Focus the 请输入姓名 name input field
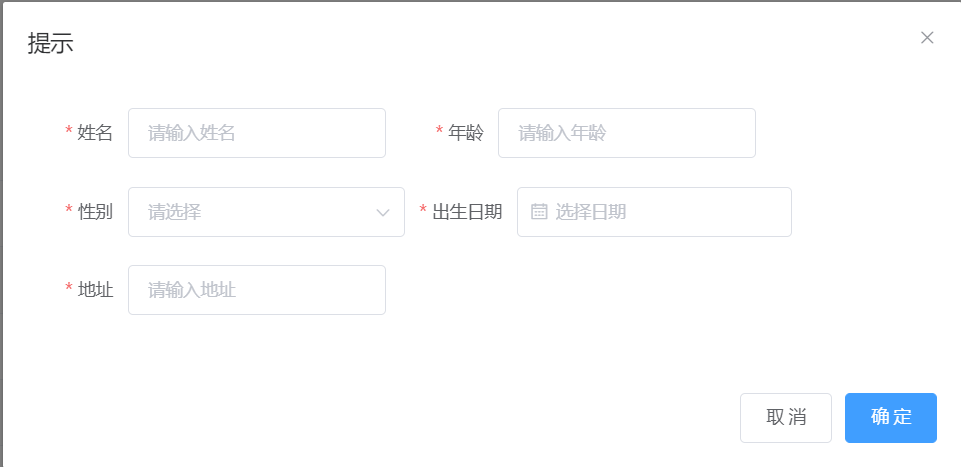 click(x=257, y=133)
